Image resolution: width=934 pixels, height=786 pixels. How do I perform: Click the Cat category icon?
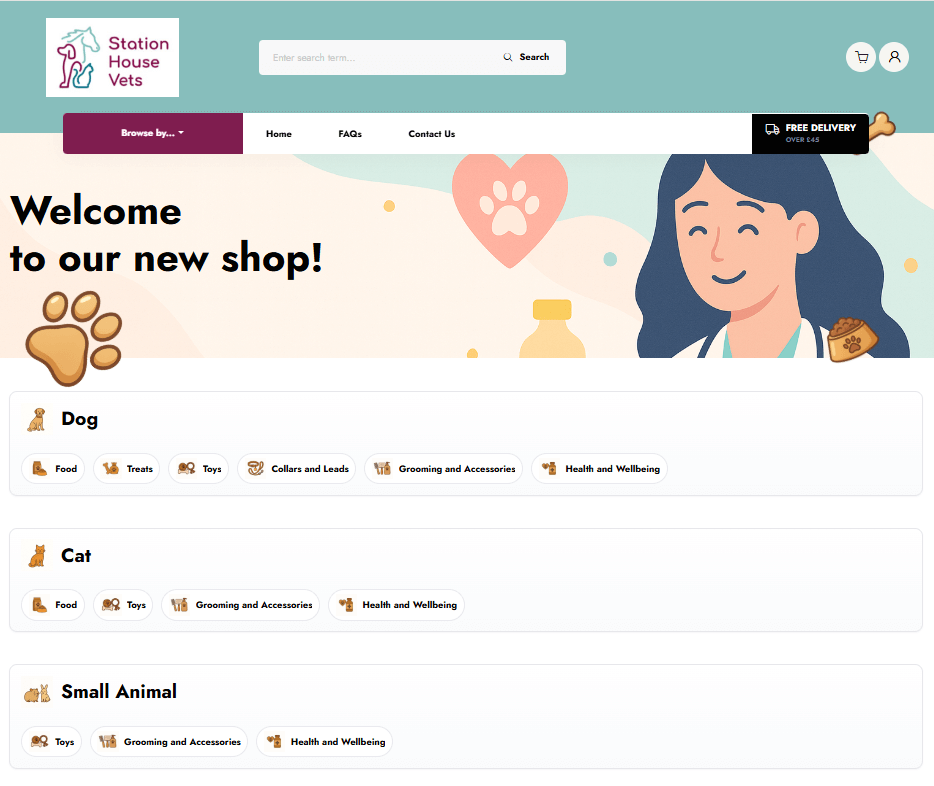click(38, 556)
